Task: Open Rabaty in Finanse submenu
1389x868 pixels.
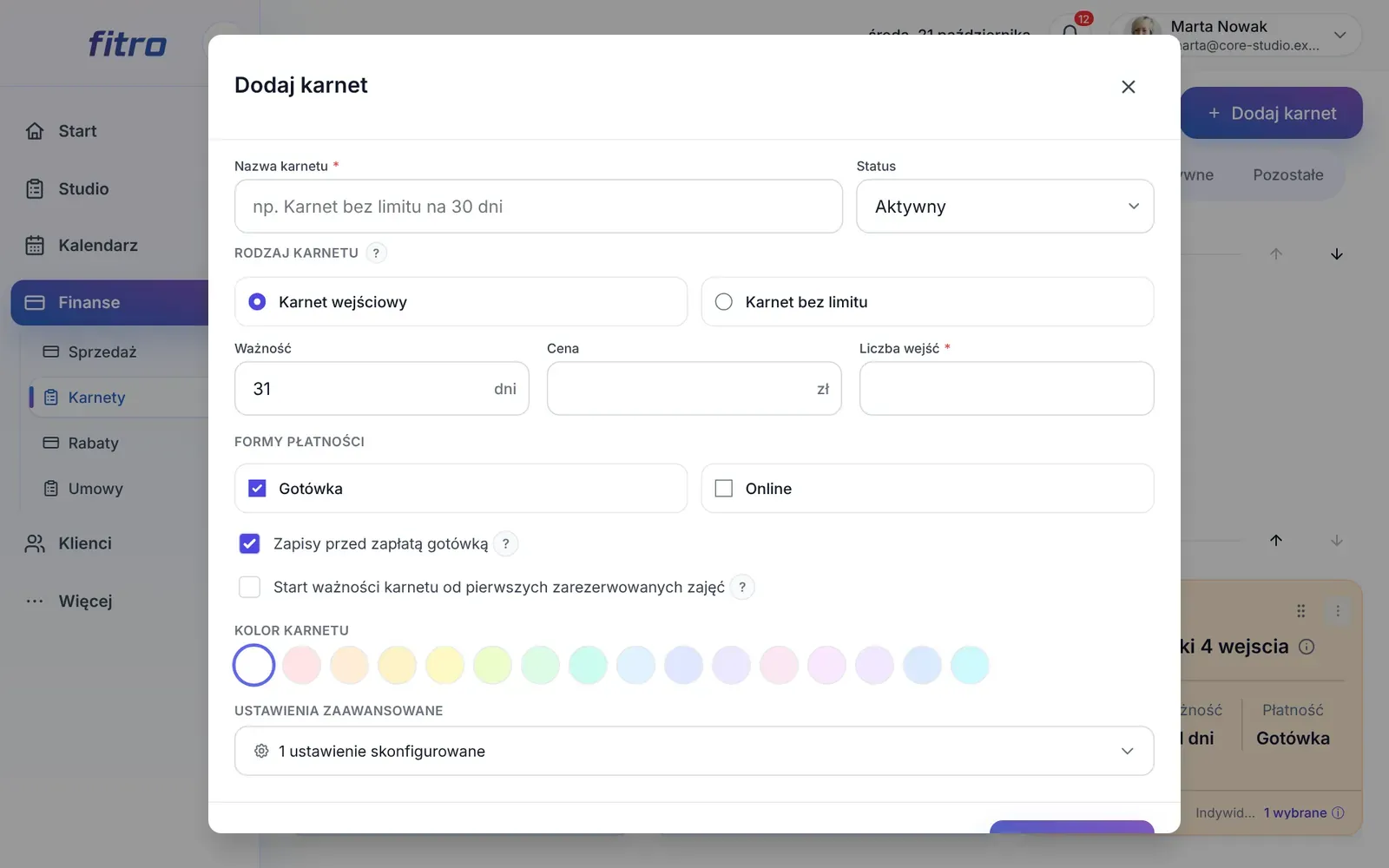Action: point(93,443)
